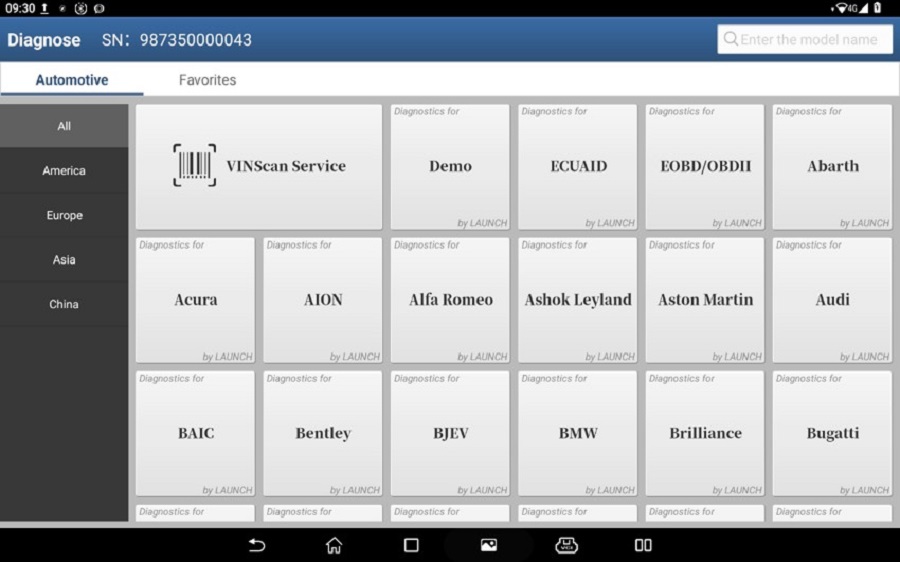Go to home via house icon
The width and height of the screenshot is (900, 562).
(x=334, y=545)
